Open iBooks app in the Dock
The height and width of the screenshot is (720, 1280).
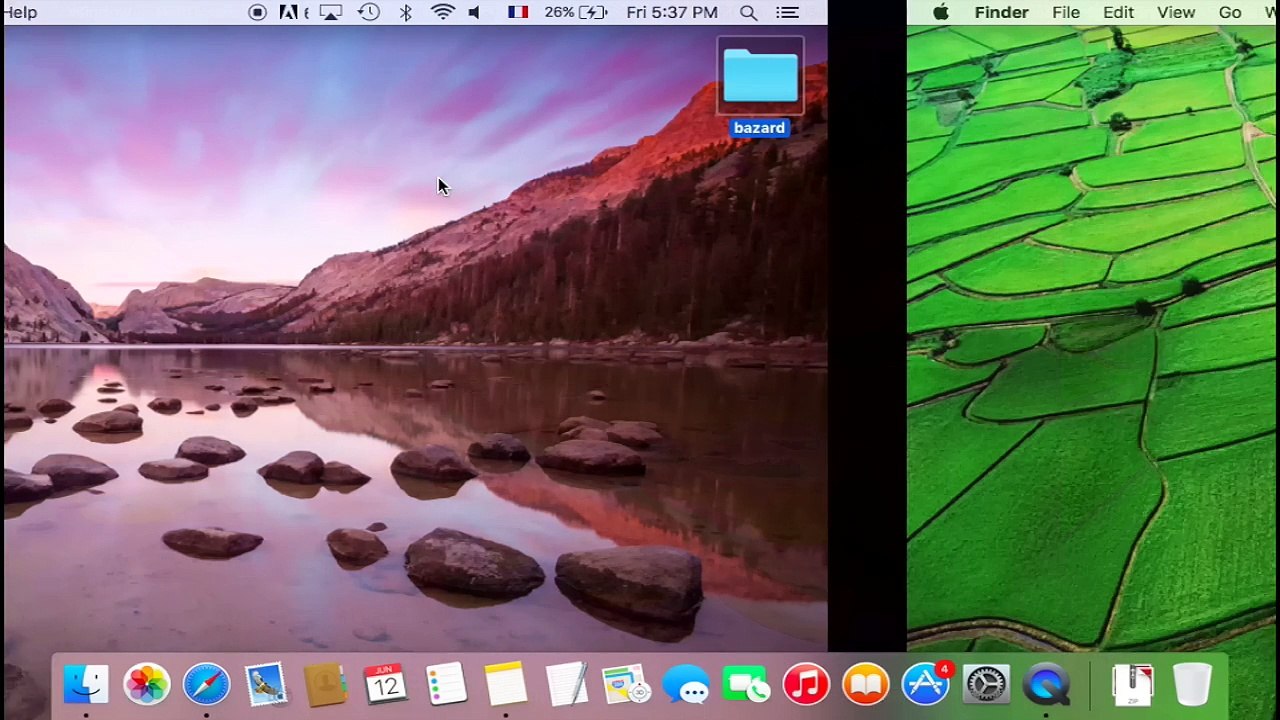(x=866, y=685)
